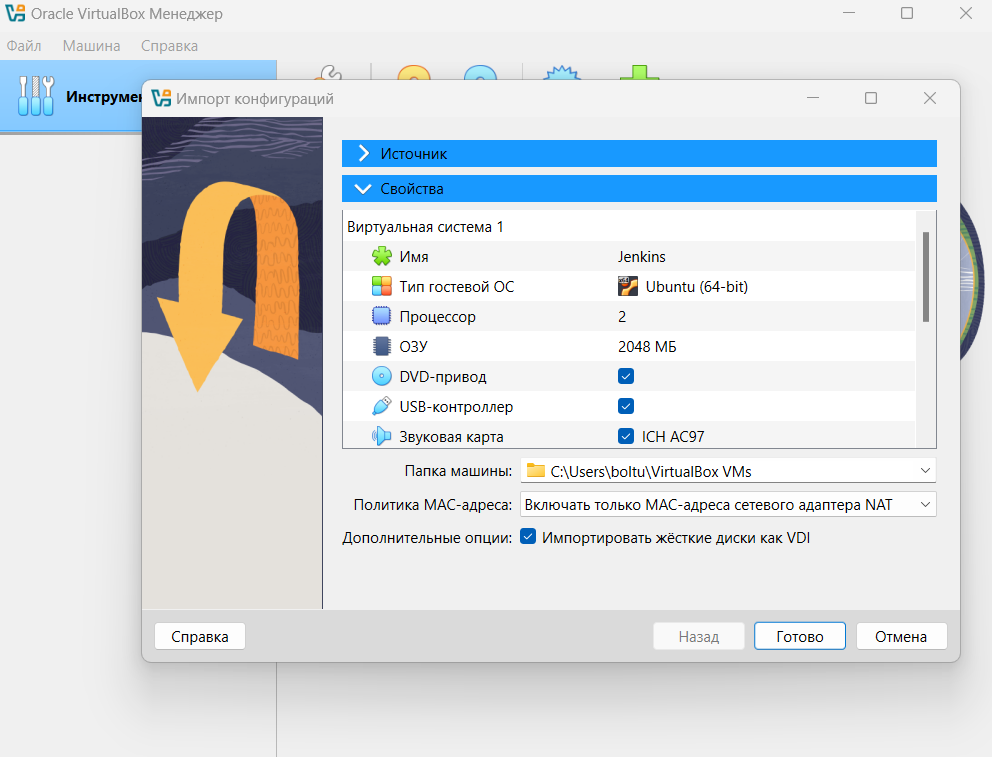Click the Back button
The height and width of the screenshot is (757, 992).
click(x=698, y=636)
